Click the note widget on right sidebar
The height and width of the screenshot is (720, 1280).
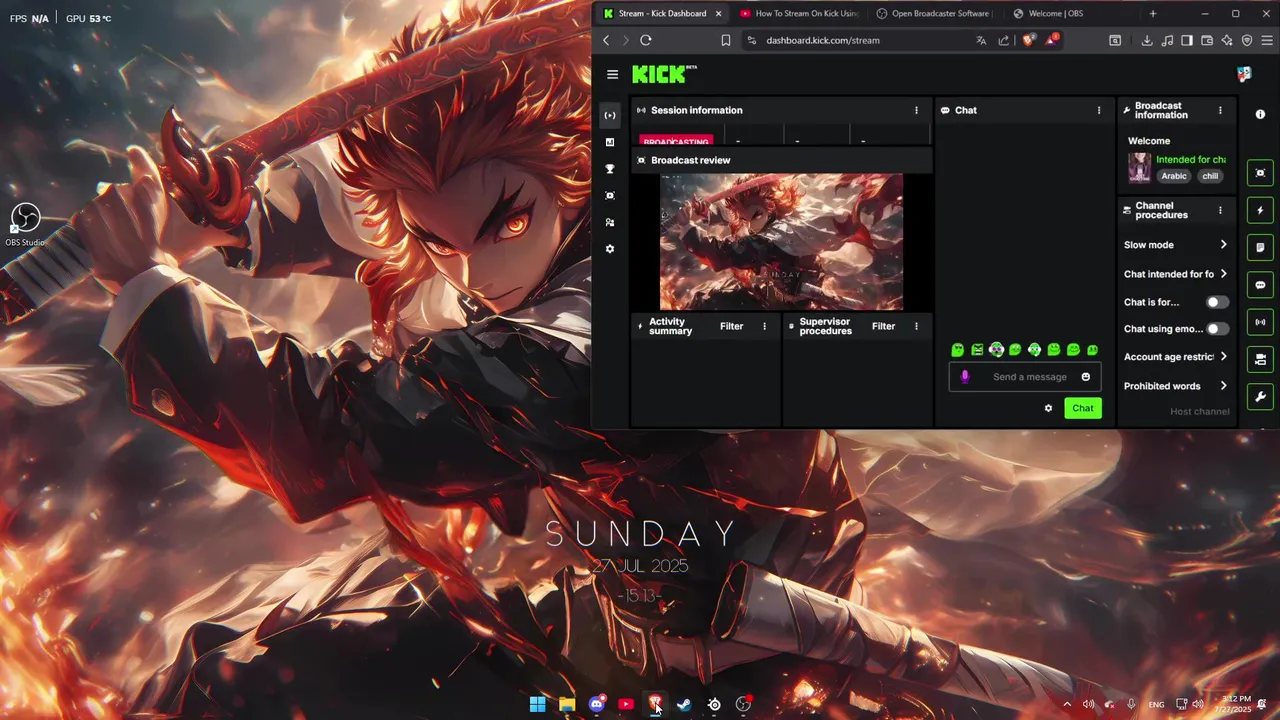1260,247
